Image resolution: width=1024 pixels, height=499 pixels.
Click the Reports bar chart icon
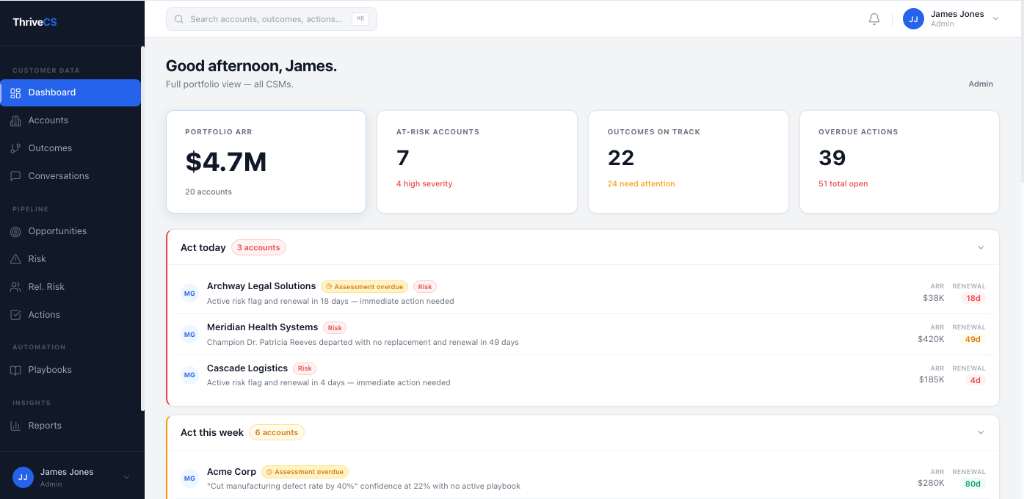[16, 426]
